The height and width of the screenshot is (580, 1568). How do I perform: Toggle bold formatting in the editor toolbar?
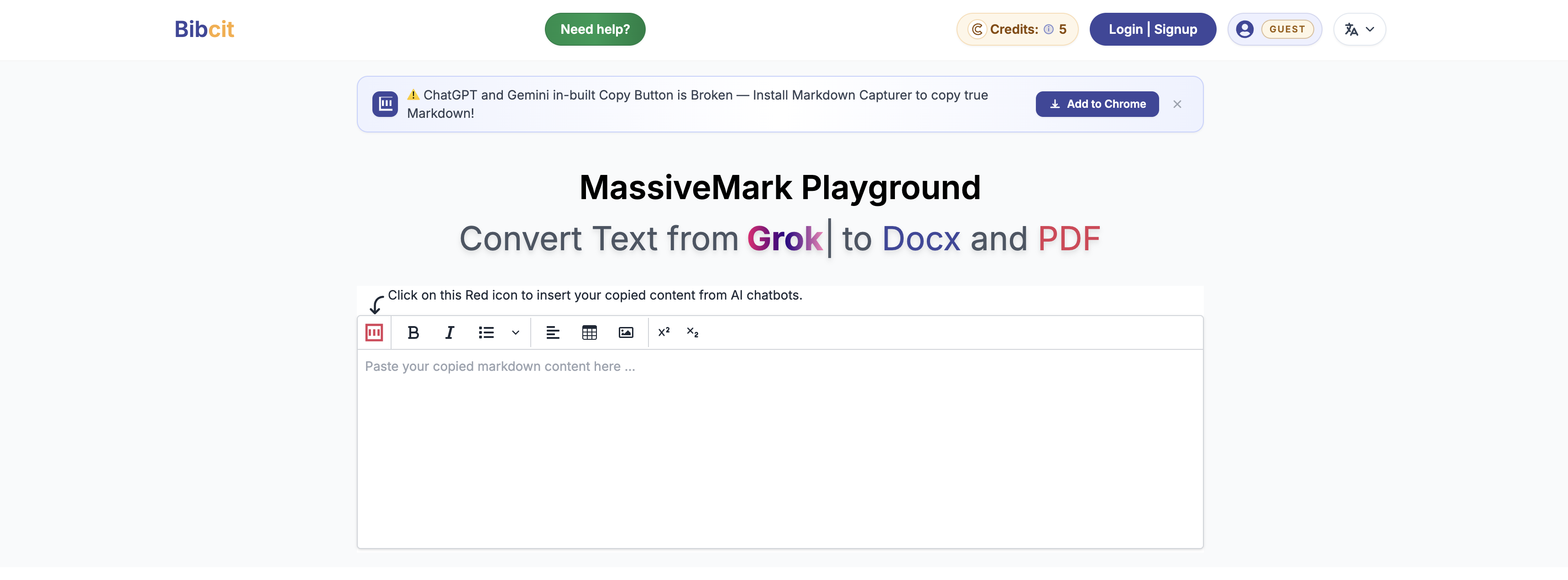tap(413, 332)
